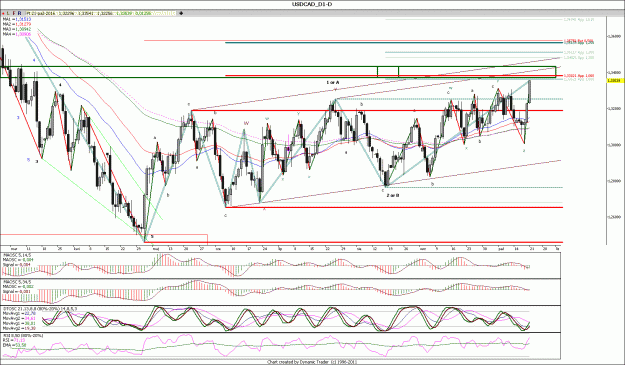Click the 1,30000 price axis label

point(613,145)
